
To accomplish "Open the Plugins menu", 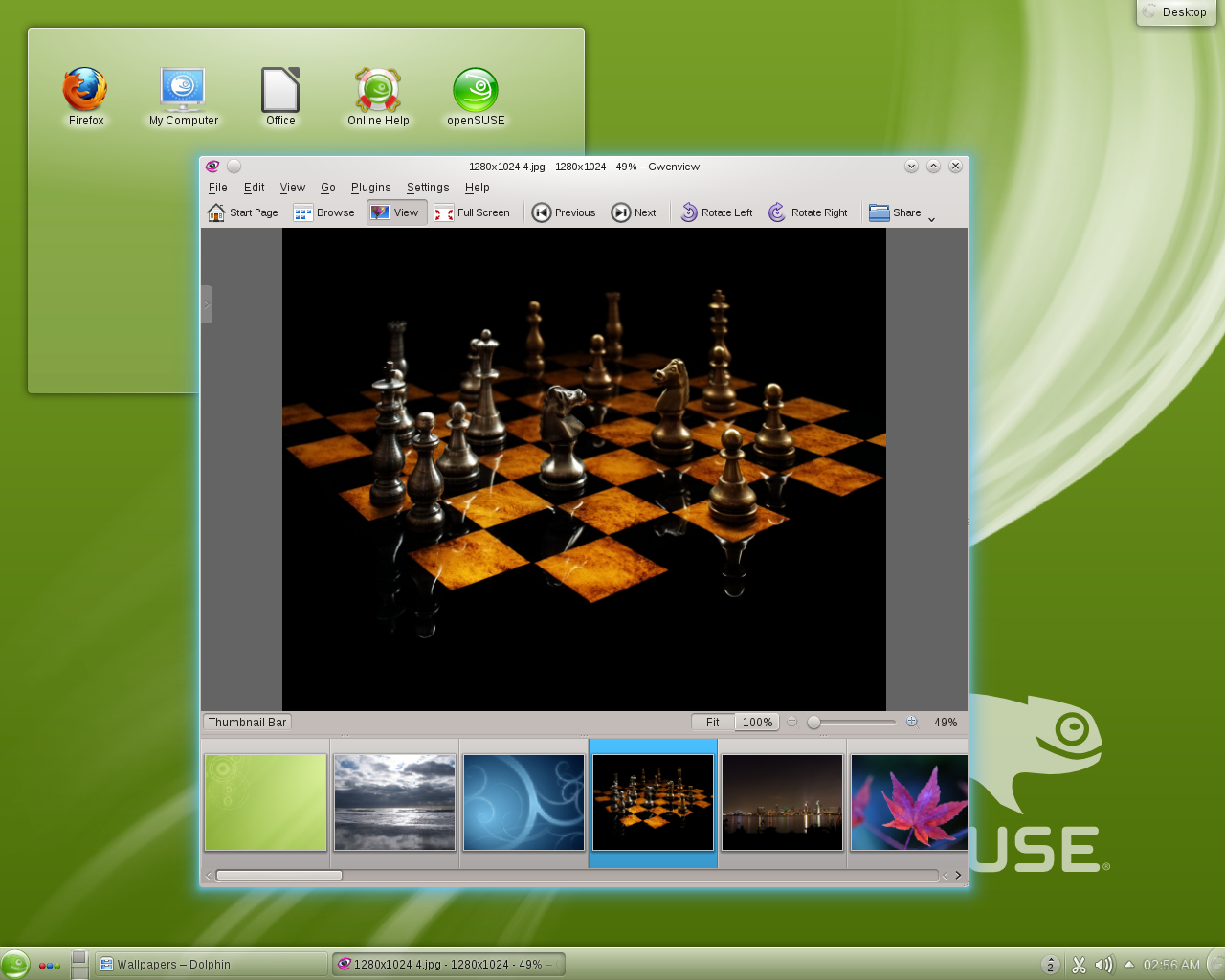I will point(371,188).
